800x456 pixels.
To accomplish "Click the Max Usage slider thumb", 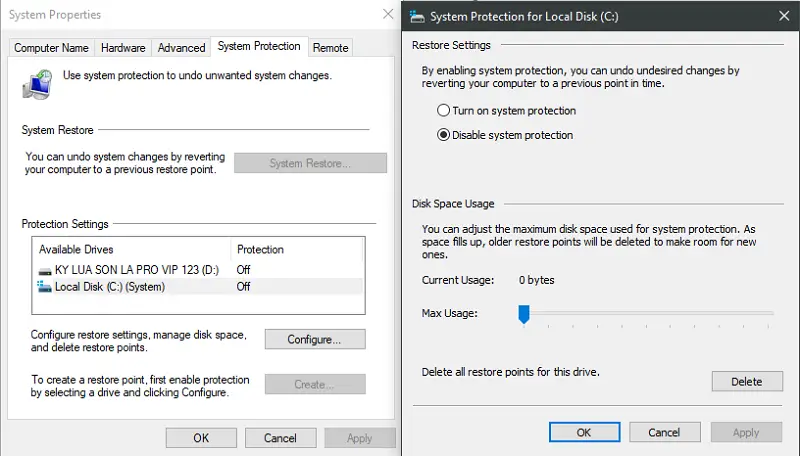I will point(524,314).
